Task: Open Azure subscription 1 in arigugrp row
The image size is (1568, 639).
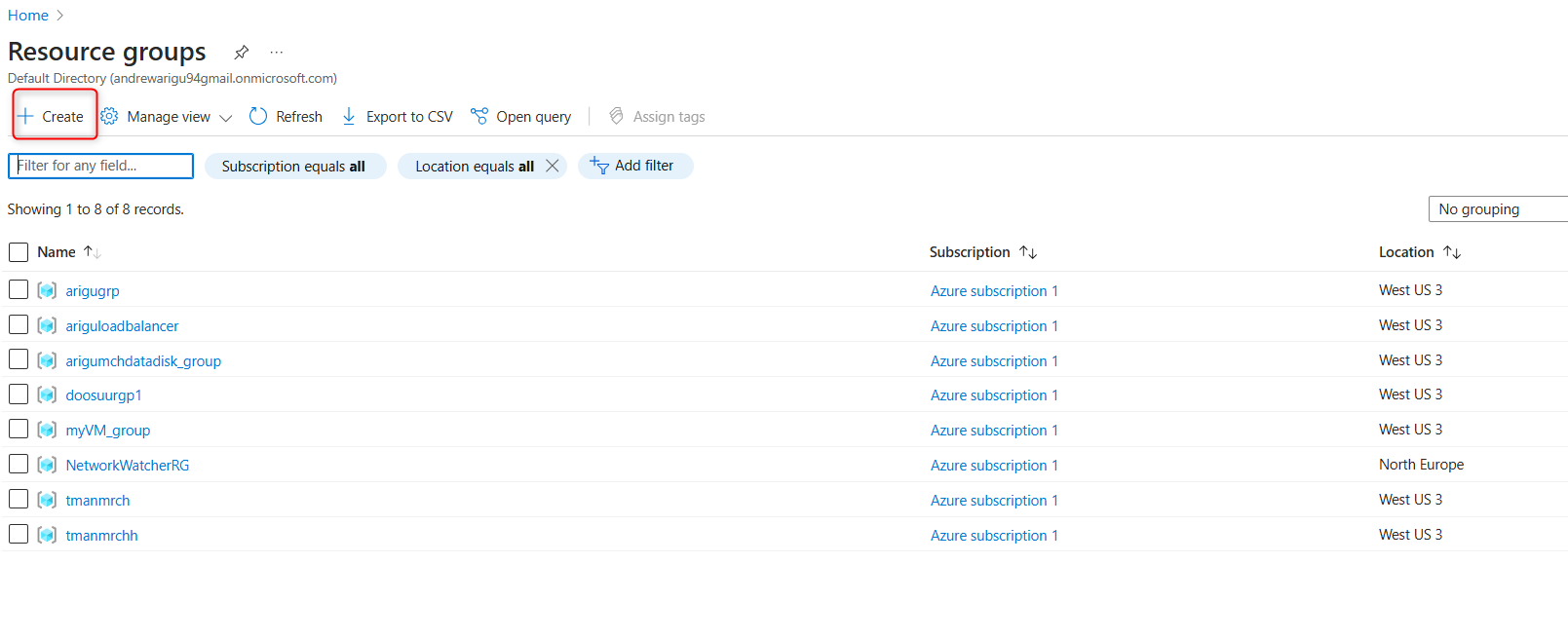Action: (x=994, y=291)
